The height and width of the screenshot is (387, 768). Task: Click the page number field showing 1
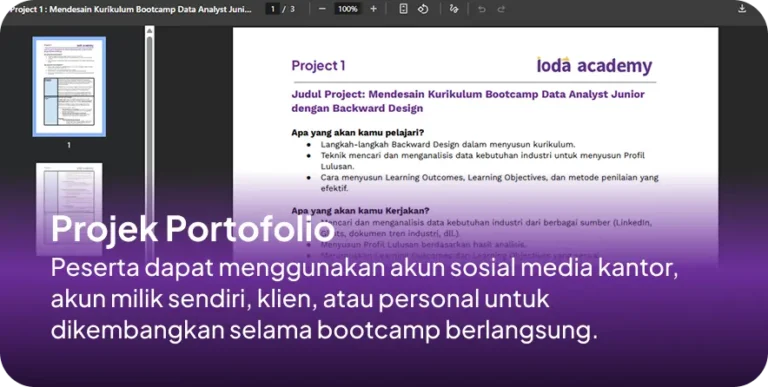pos(273,9)
